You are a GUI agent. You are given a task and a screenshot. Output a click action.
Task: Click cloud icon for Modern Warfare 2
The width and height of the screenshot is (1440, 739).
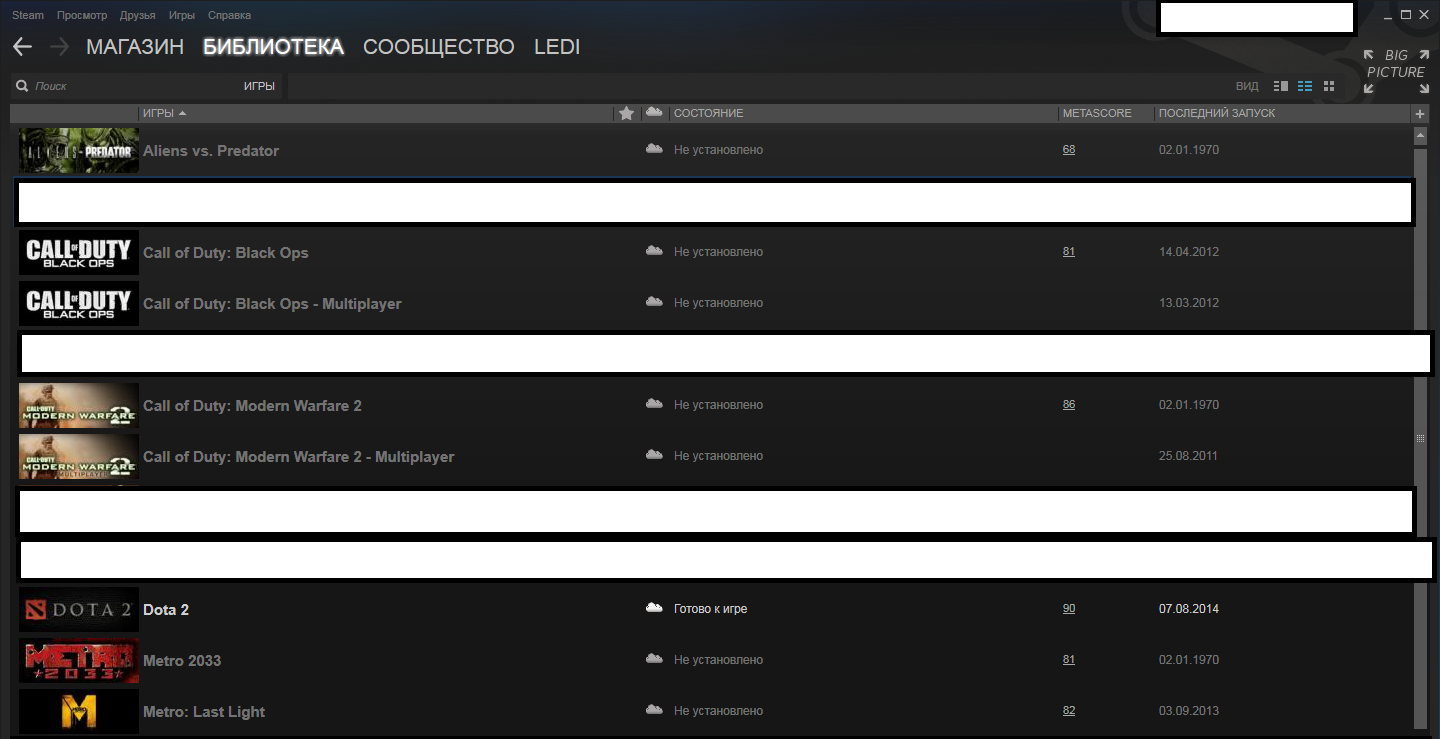[x=654, y=404]
